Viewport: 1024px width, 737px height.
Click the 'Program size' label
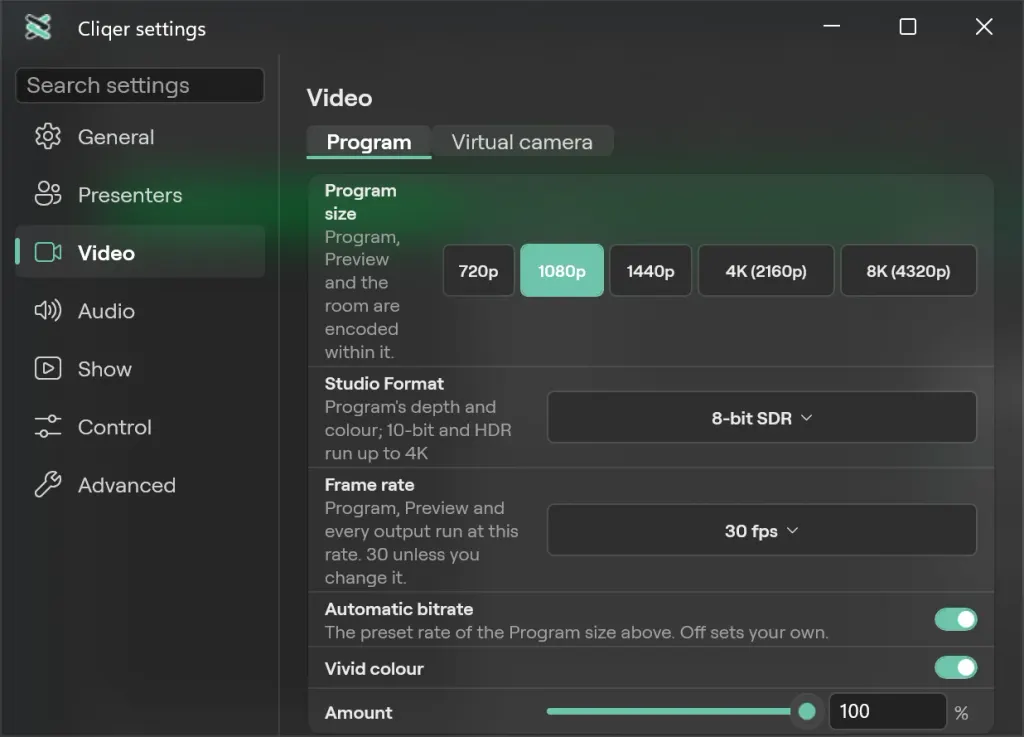(360, 202)
